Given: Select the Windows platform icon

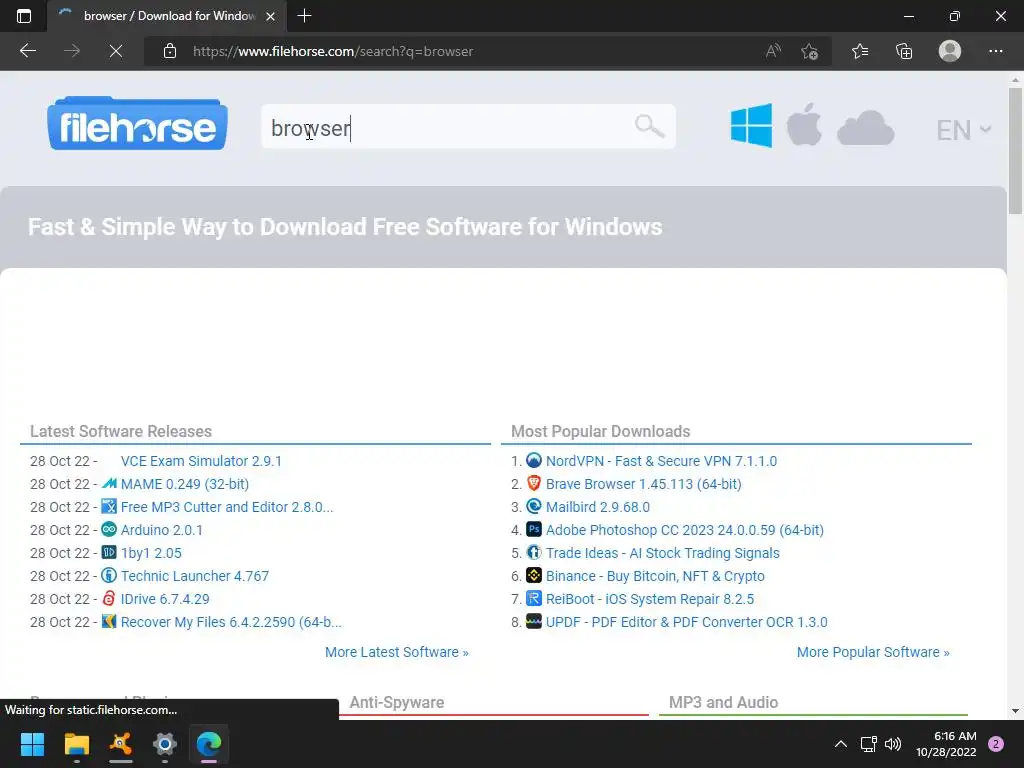Looking at the screenshot, I should 751,125.
